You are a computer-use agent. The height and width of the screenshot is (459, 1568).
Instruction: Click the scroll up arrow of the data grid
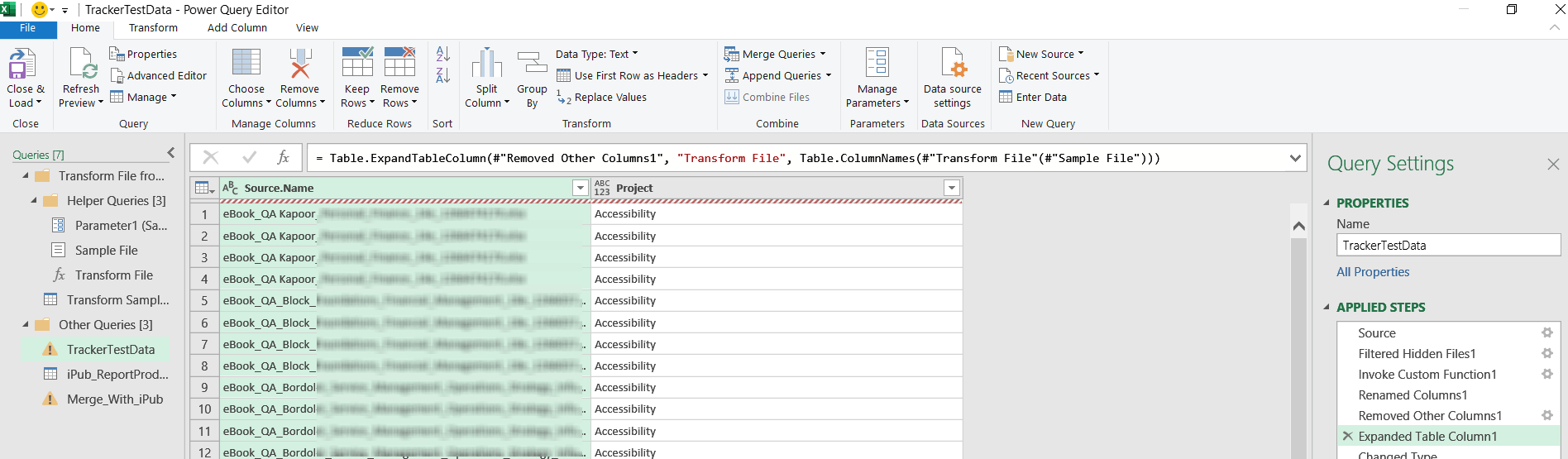(x=1298, y=226)
